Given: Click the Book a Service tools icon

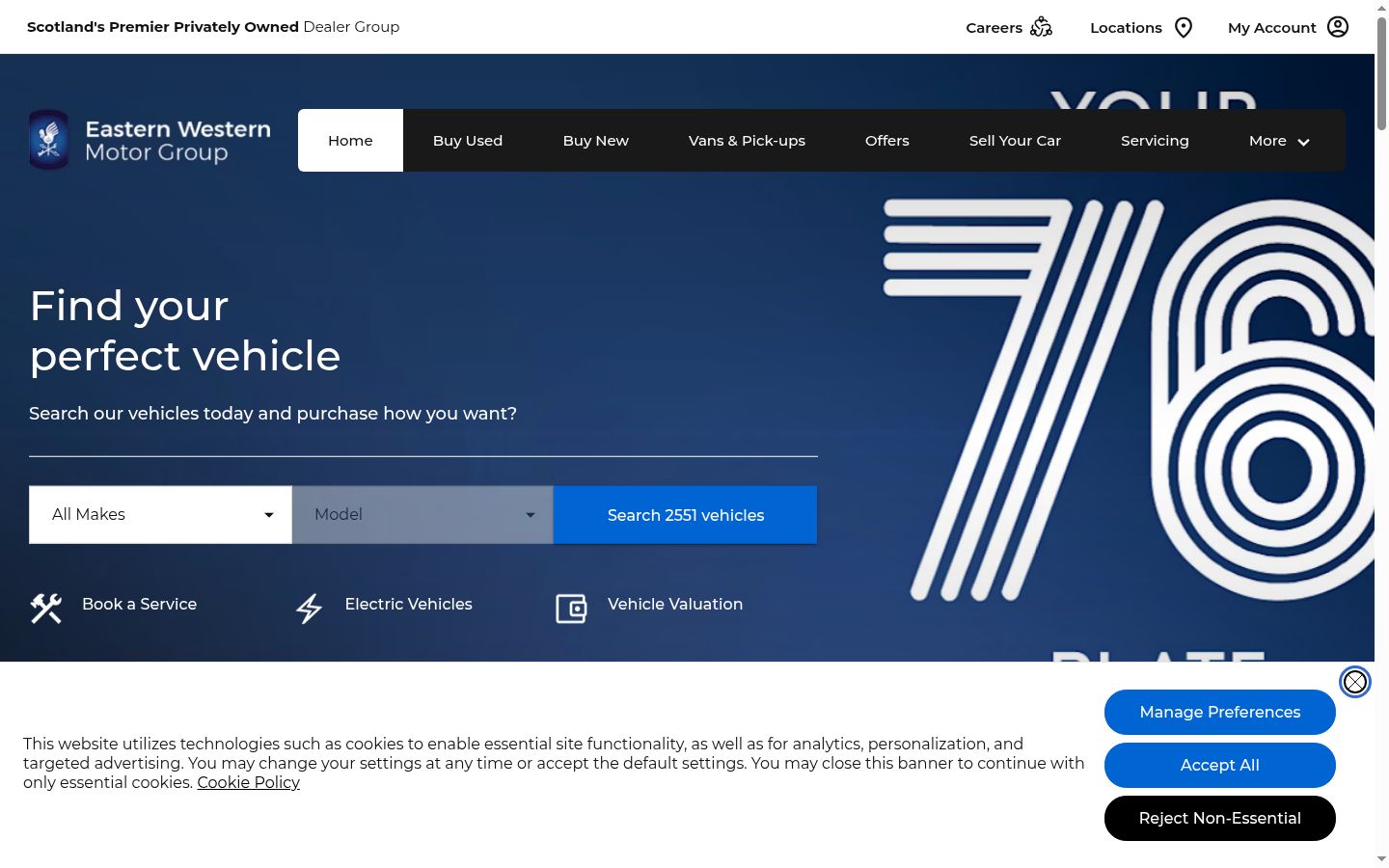Looking at the screenshot, I should [x=46, y=608].
